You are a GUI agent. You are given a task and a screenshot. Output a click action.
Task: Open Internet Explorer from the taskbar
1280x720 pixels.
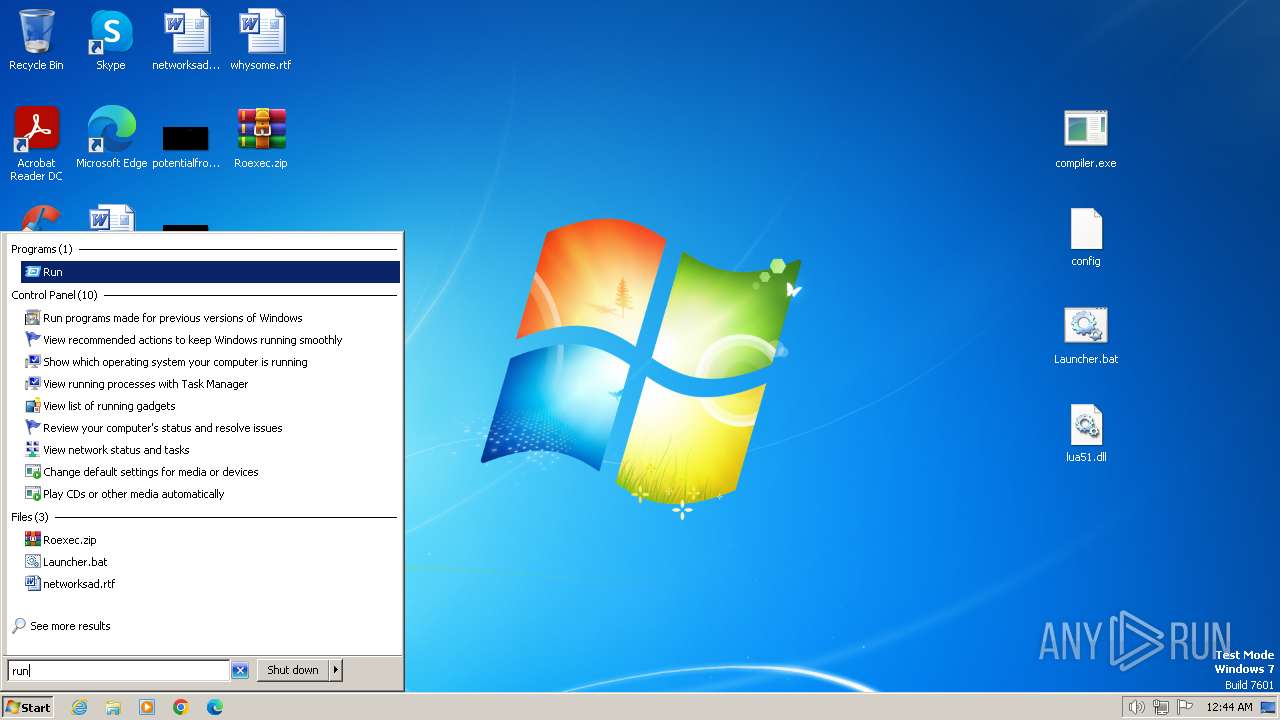[79, 707]
